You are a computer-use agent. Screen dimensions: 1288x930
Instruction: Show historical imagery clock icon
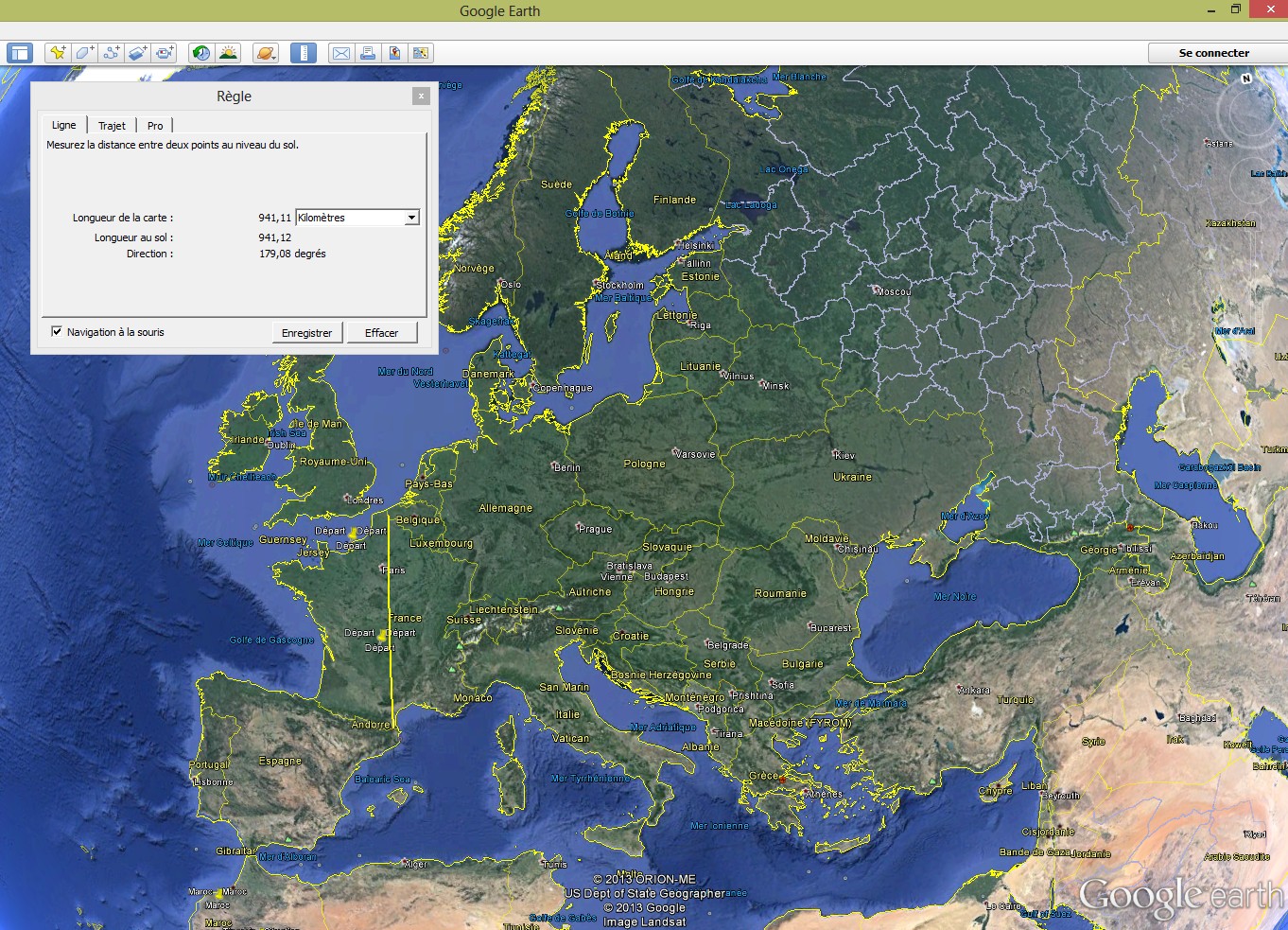click(201, 53)
